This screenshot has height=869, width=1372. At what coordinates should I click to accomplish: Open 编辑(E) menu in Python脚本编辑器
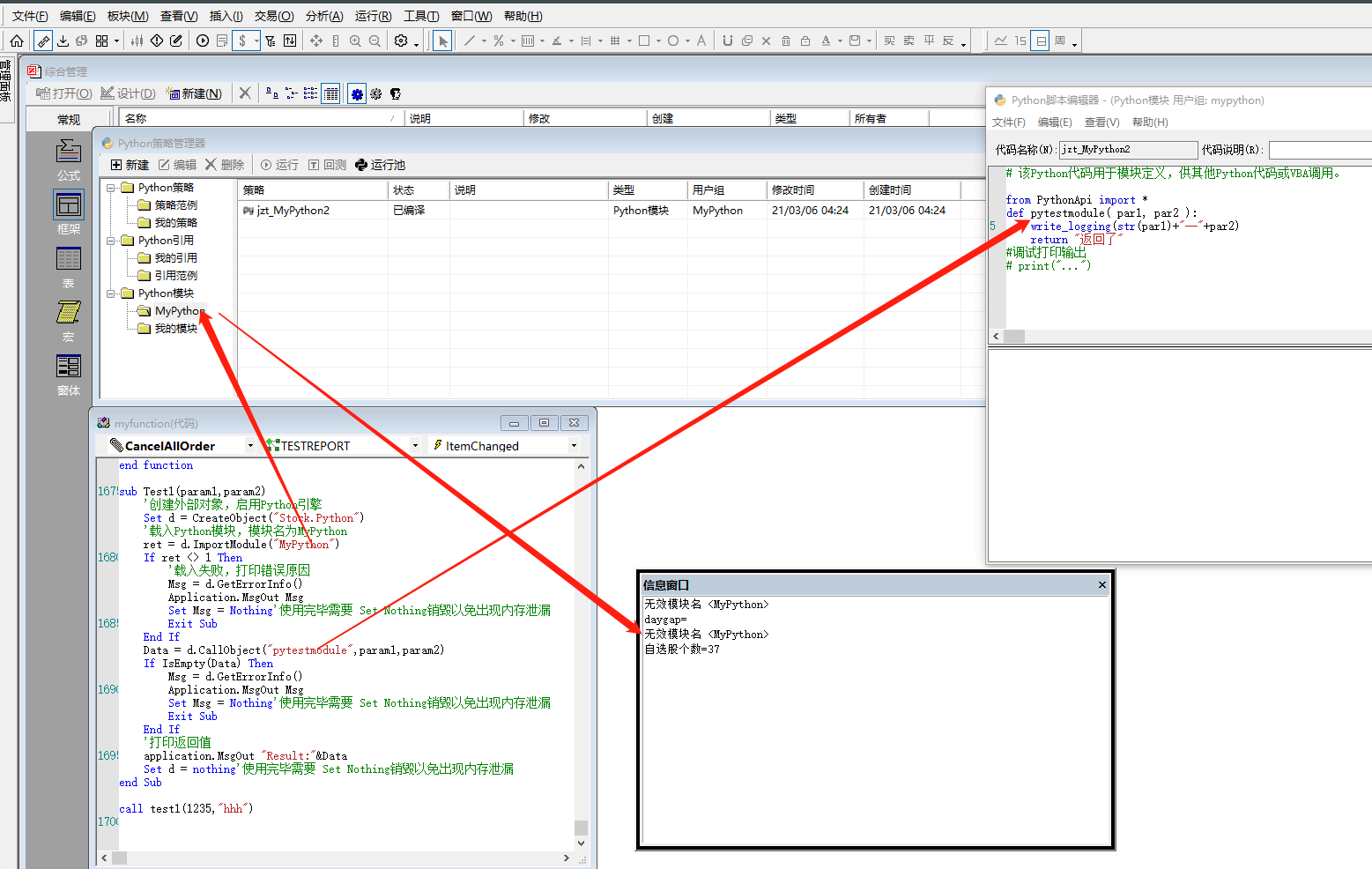1055,123
